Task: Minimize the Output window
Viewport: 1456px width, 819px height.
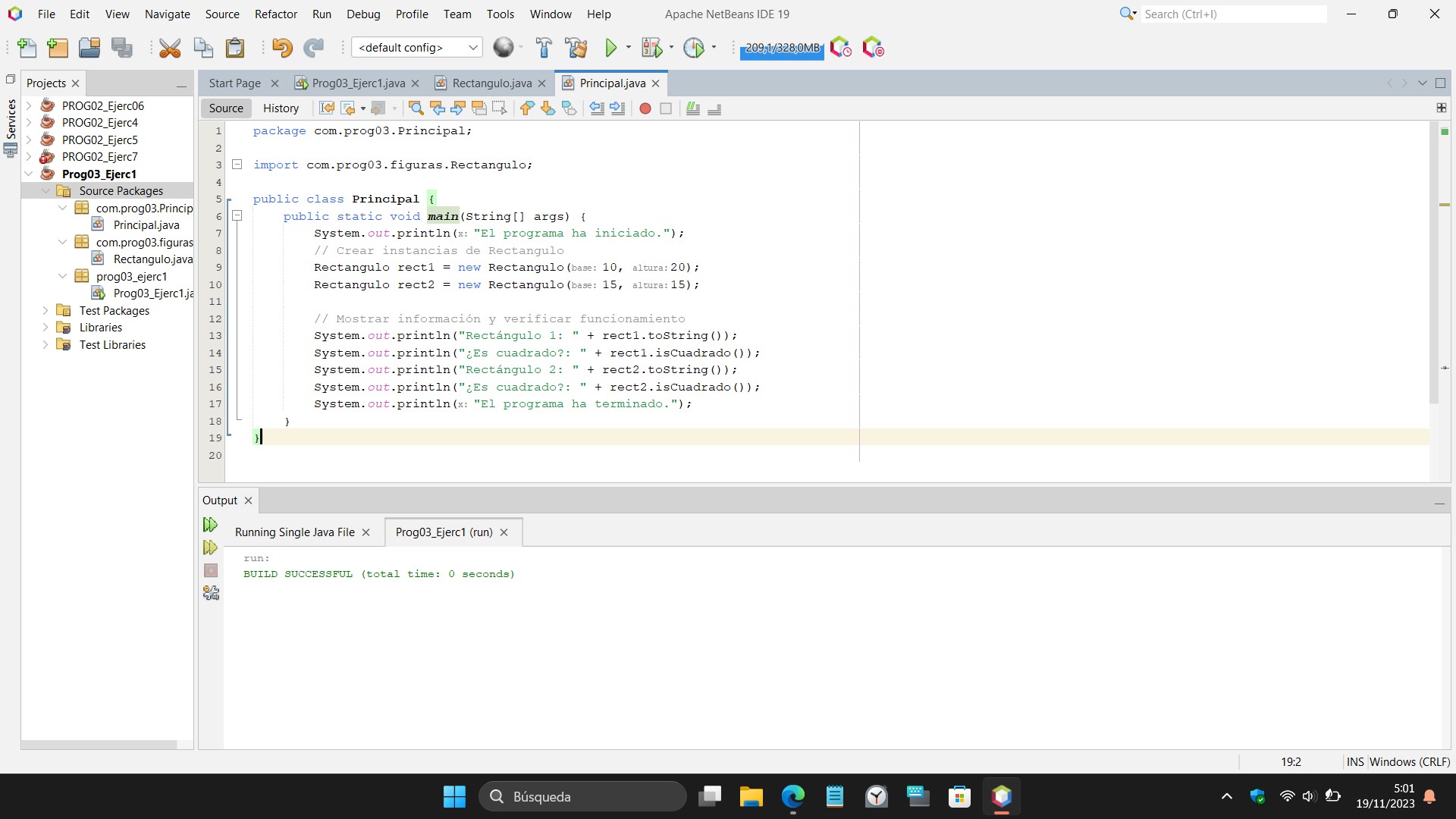Action: (x=1439, y=503)
